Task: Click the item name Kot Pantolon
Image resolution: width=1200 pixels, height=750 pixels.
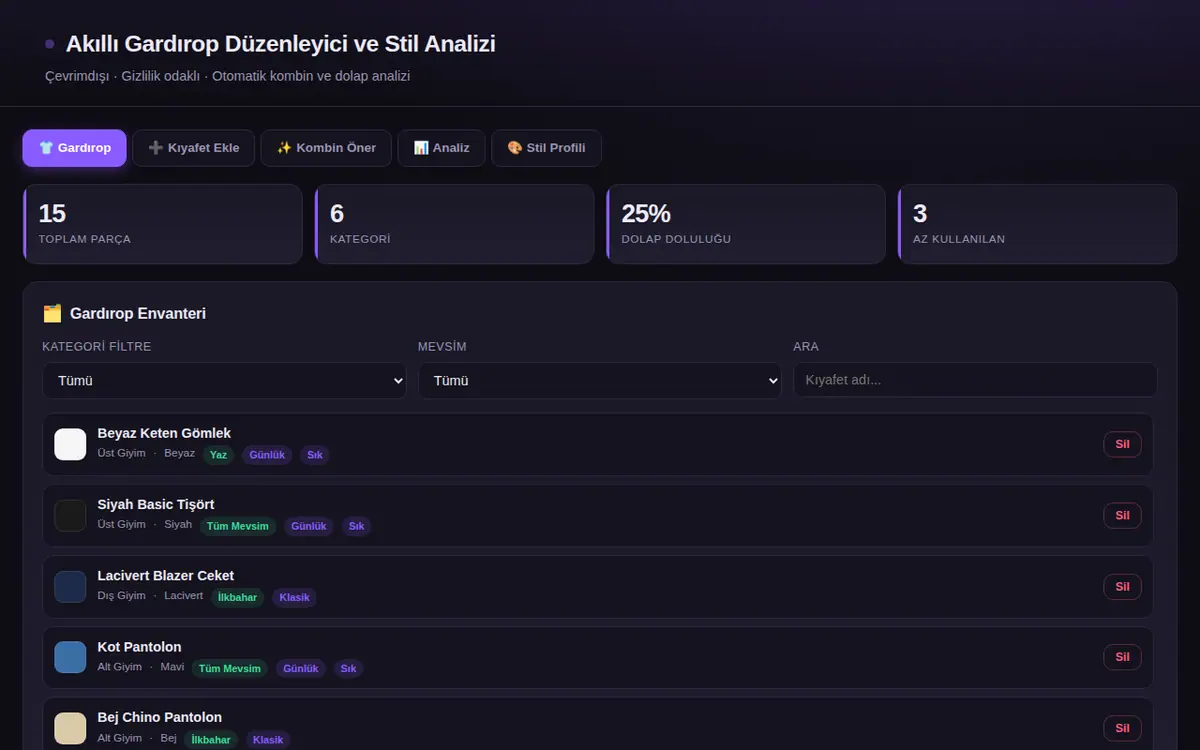Action: [x=139, y=647]
